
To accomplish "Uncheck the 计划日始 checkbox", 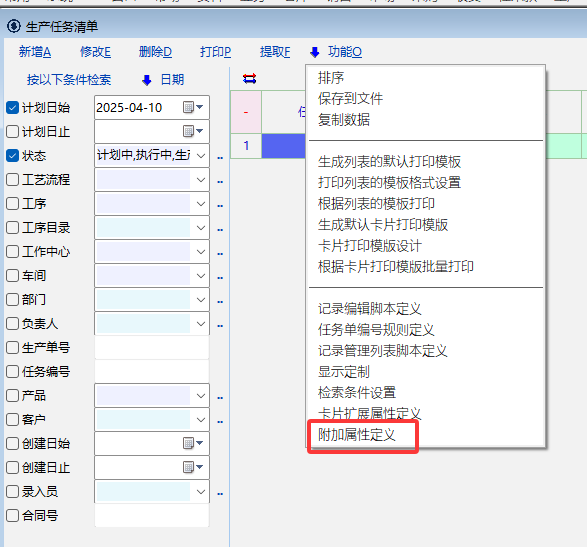I will coord(12,108).
